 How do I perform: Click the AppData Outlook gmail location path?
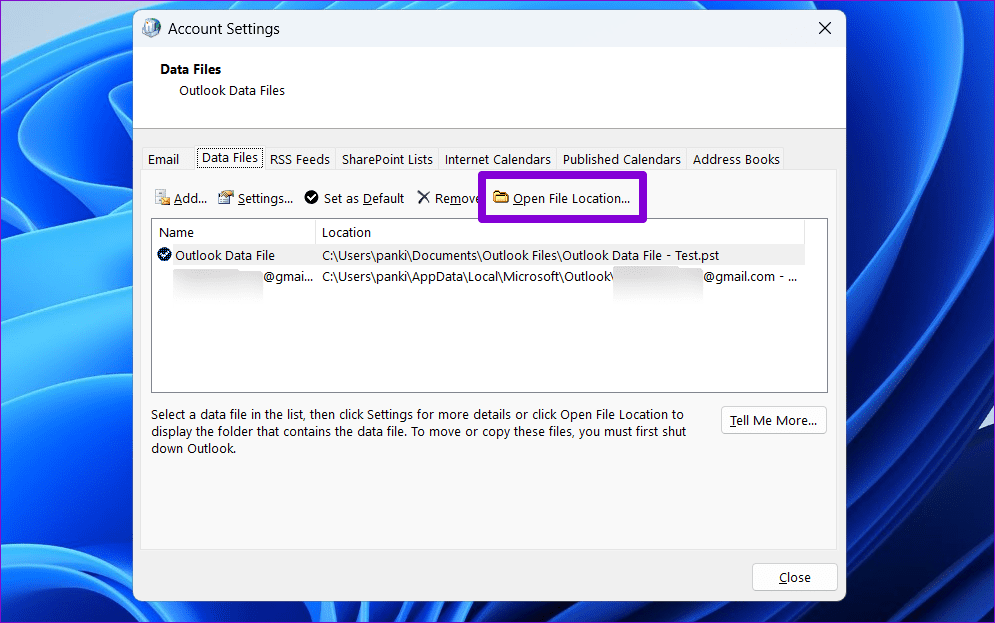[x=559, y=277]
